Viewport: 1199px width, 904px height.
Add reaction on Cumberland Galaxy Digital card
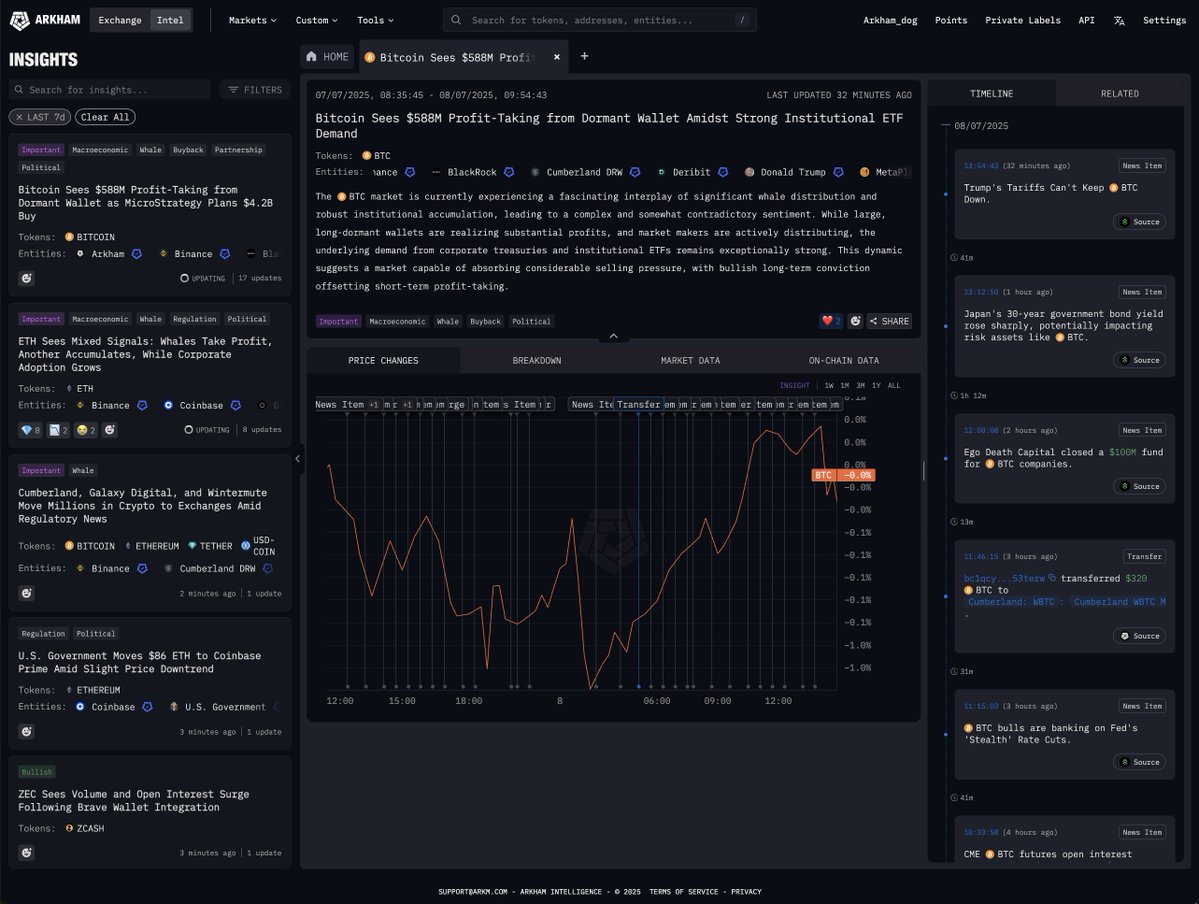[x=27, y=593]
